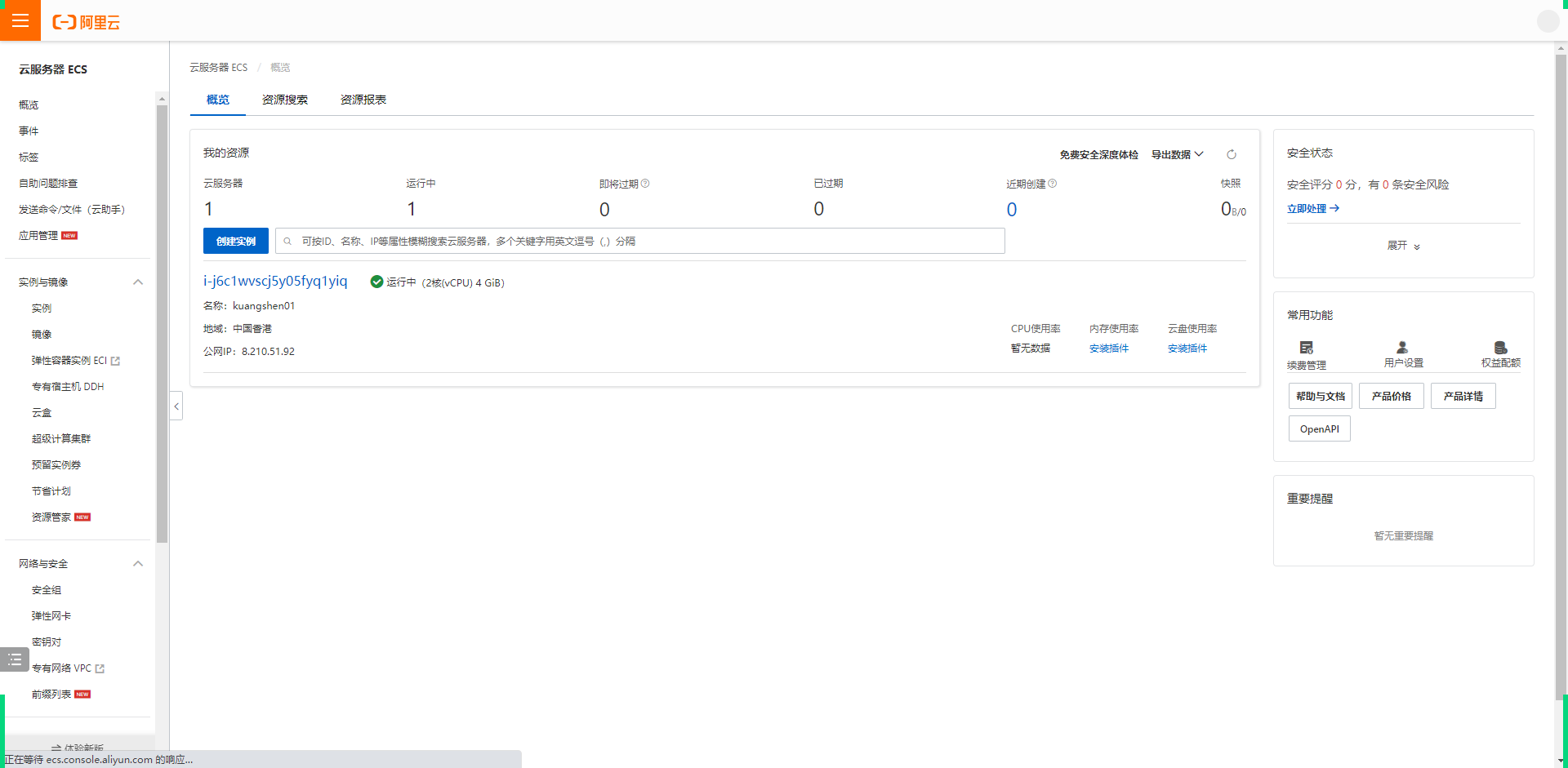Click the 暂无重要提醒 text

point(1404,535)
